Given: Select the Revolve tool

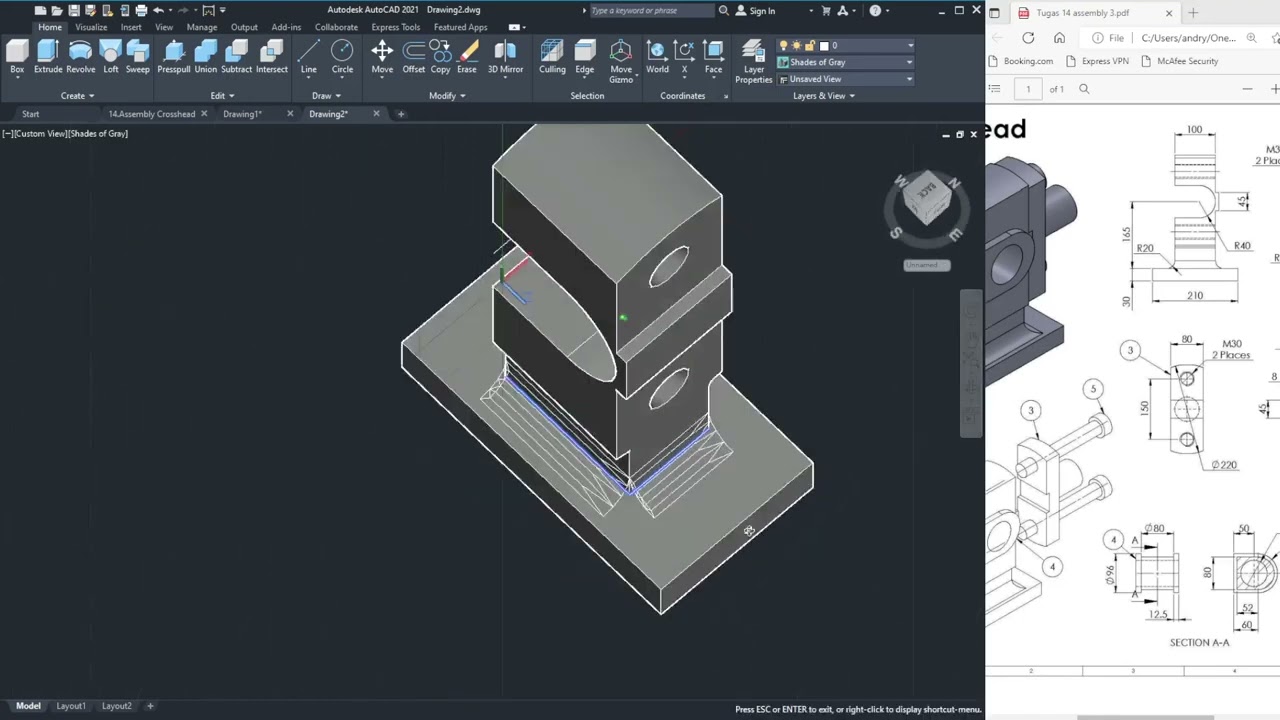Looking at the screenshot, I should coord(81,56).
